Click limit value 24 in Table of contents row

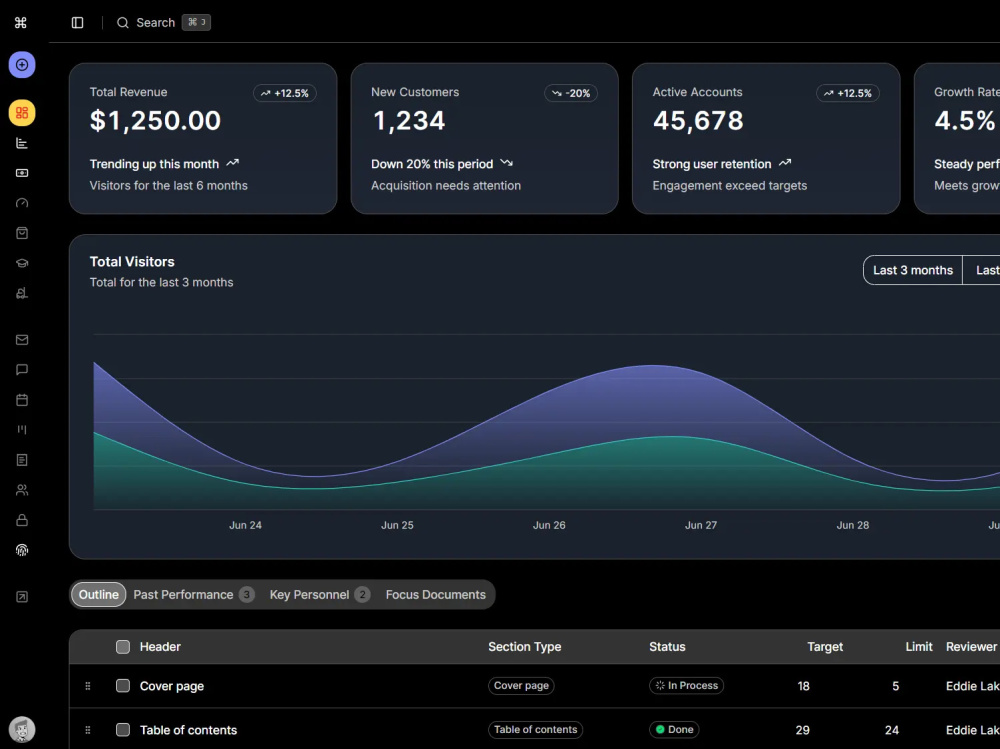pyautogui.click(x=892, y=730)
